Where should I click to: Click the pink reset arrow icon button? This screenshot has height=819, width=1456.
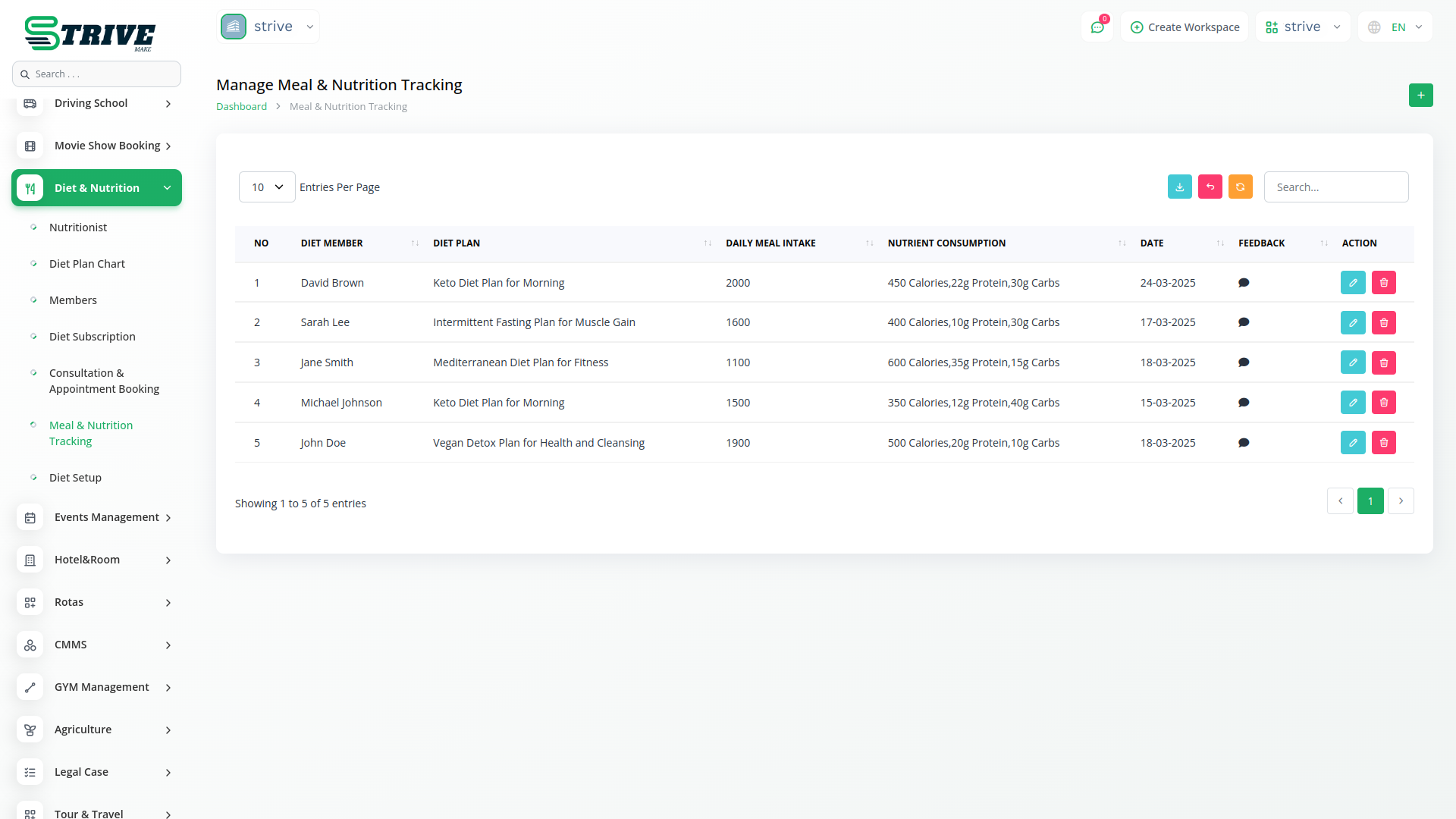1210,187
